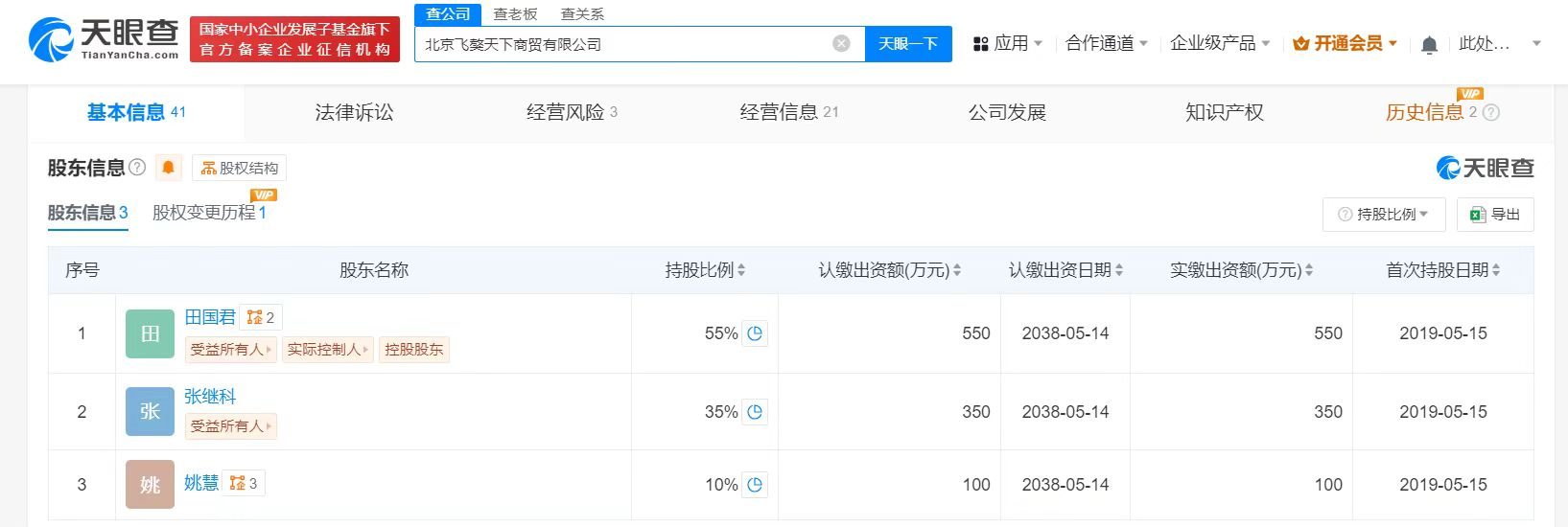Open the 知识产权 tab
This screenshot has width=1568, height=527.
tap(1225, 112)
